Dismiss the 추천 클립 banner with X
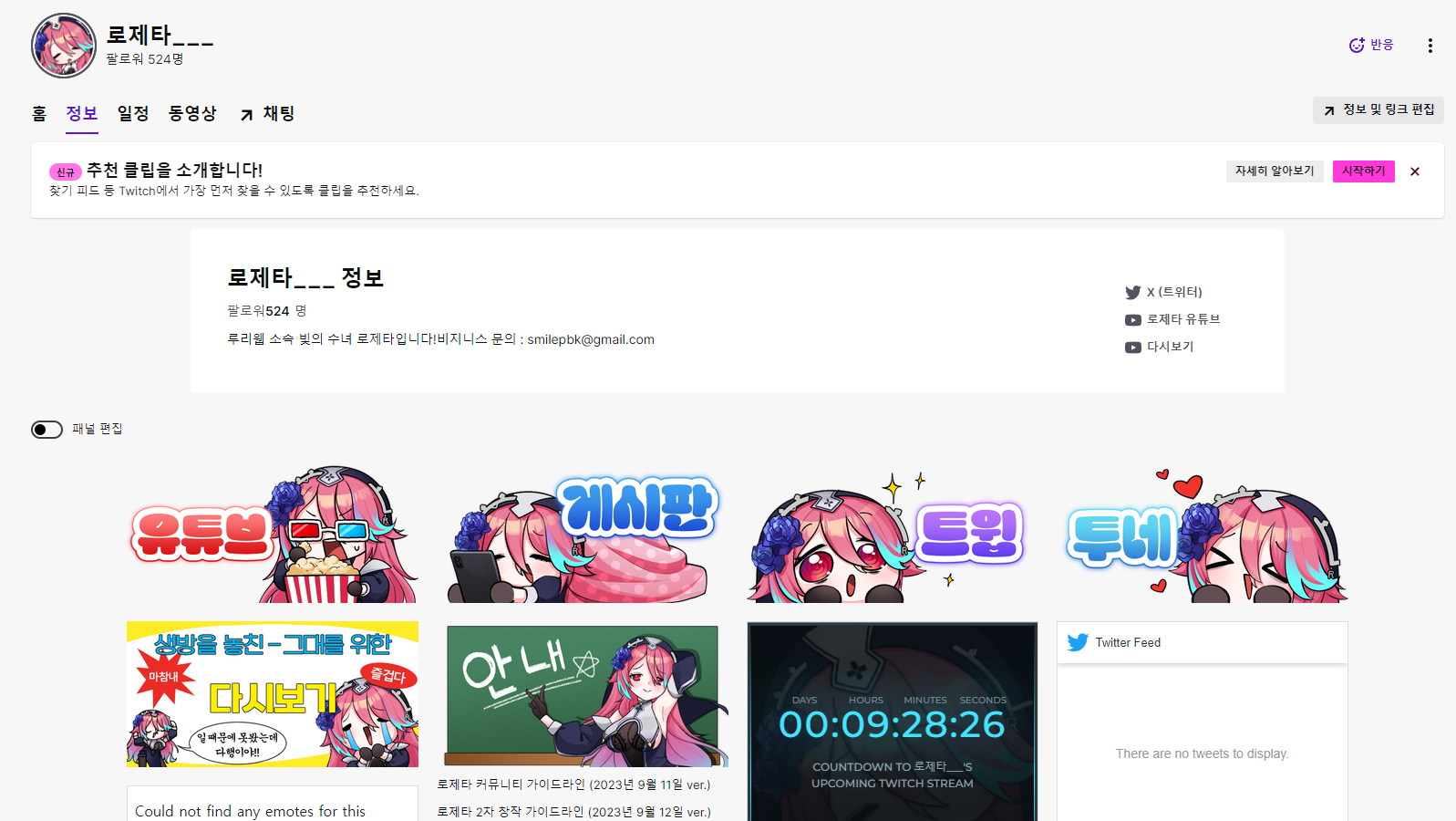This screenshot has width=1456, height=821. pos(1414,171)
